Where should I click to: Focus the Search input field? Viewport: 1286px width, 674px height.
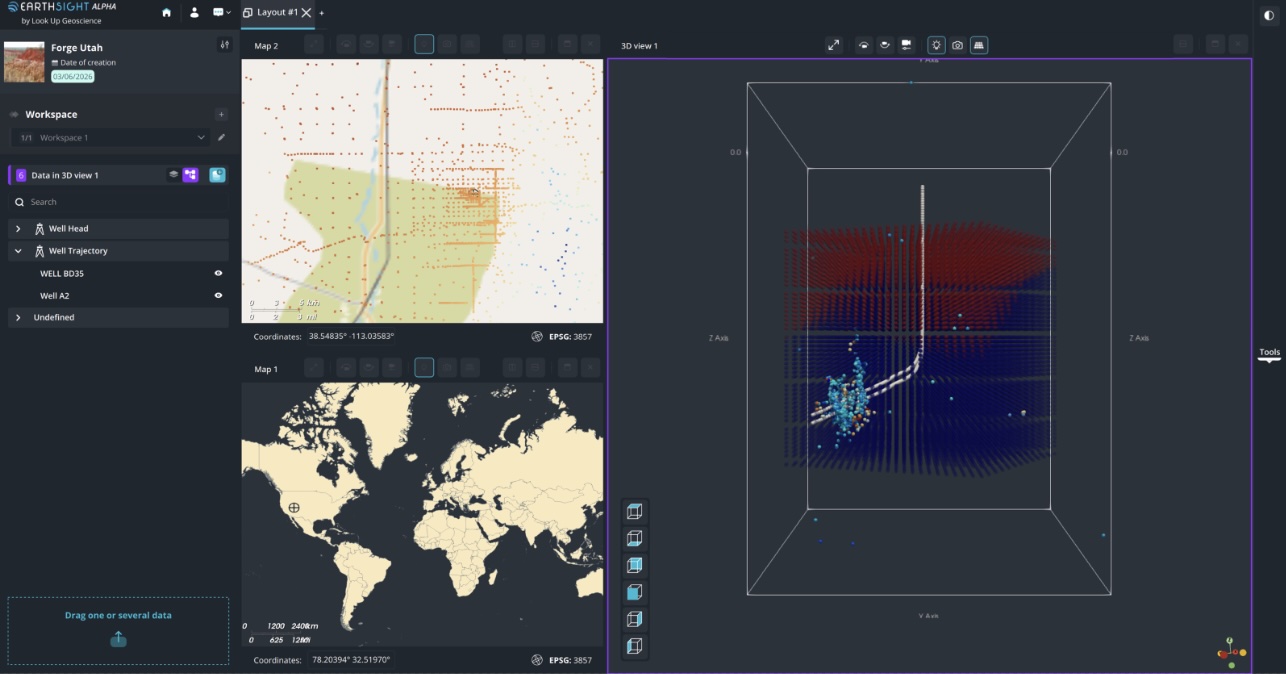tap(118, 202)
